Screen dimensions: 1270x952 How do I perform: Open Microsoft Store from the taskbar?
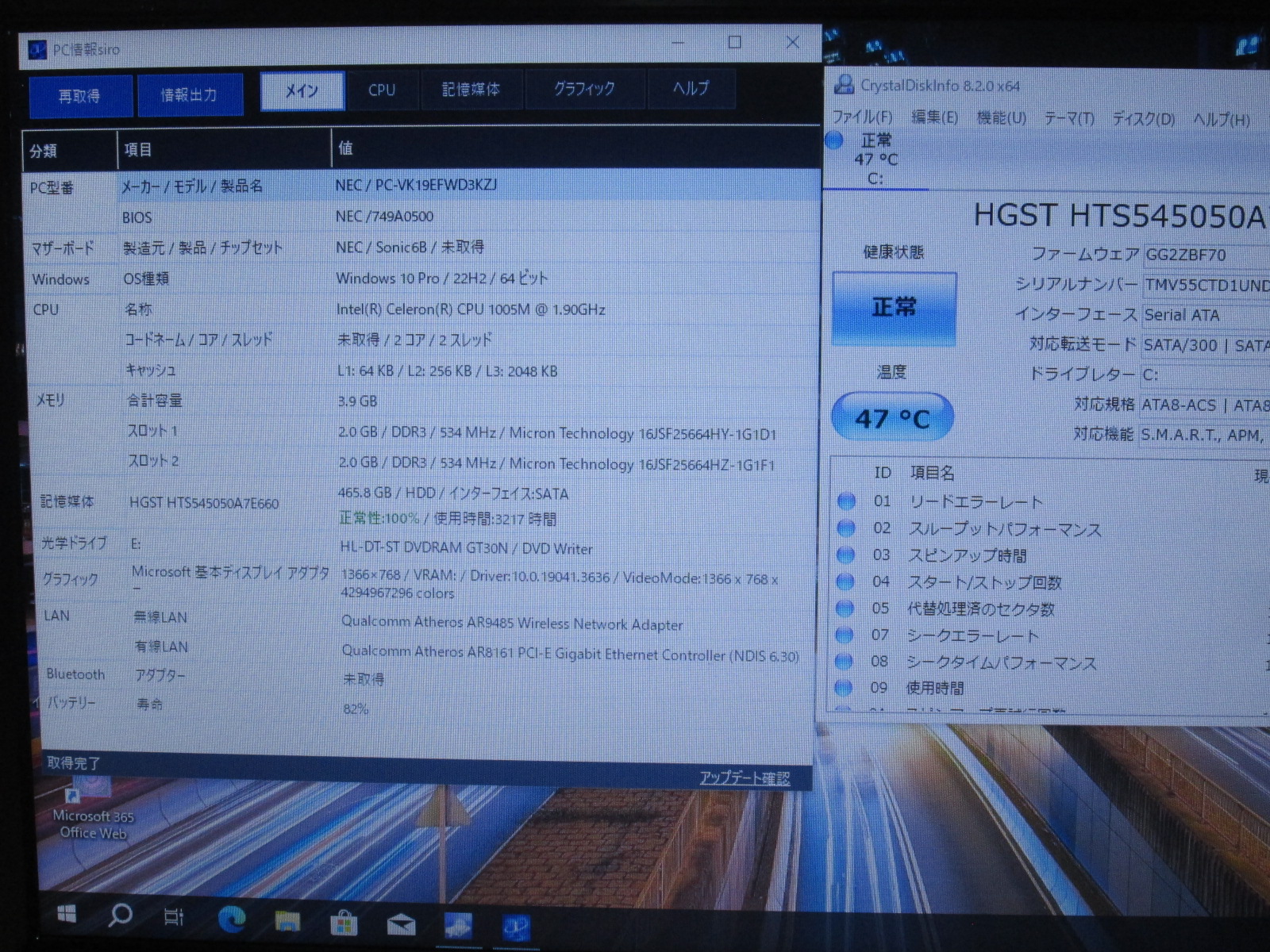pyautogui.click(x=344, y=923)
